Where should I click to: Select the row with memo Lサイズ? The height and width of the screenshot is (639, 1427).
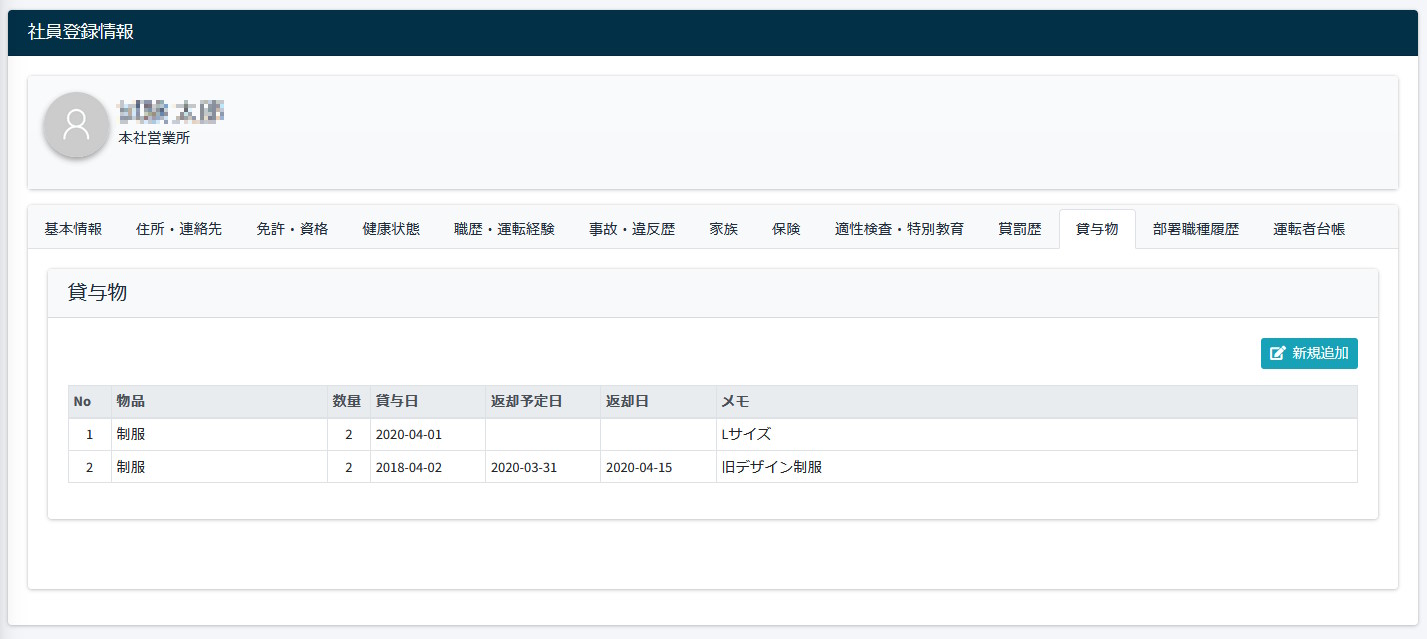pyautogui.click(x=746, y=435)
